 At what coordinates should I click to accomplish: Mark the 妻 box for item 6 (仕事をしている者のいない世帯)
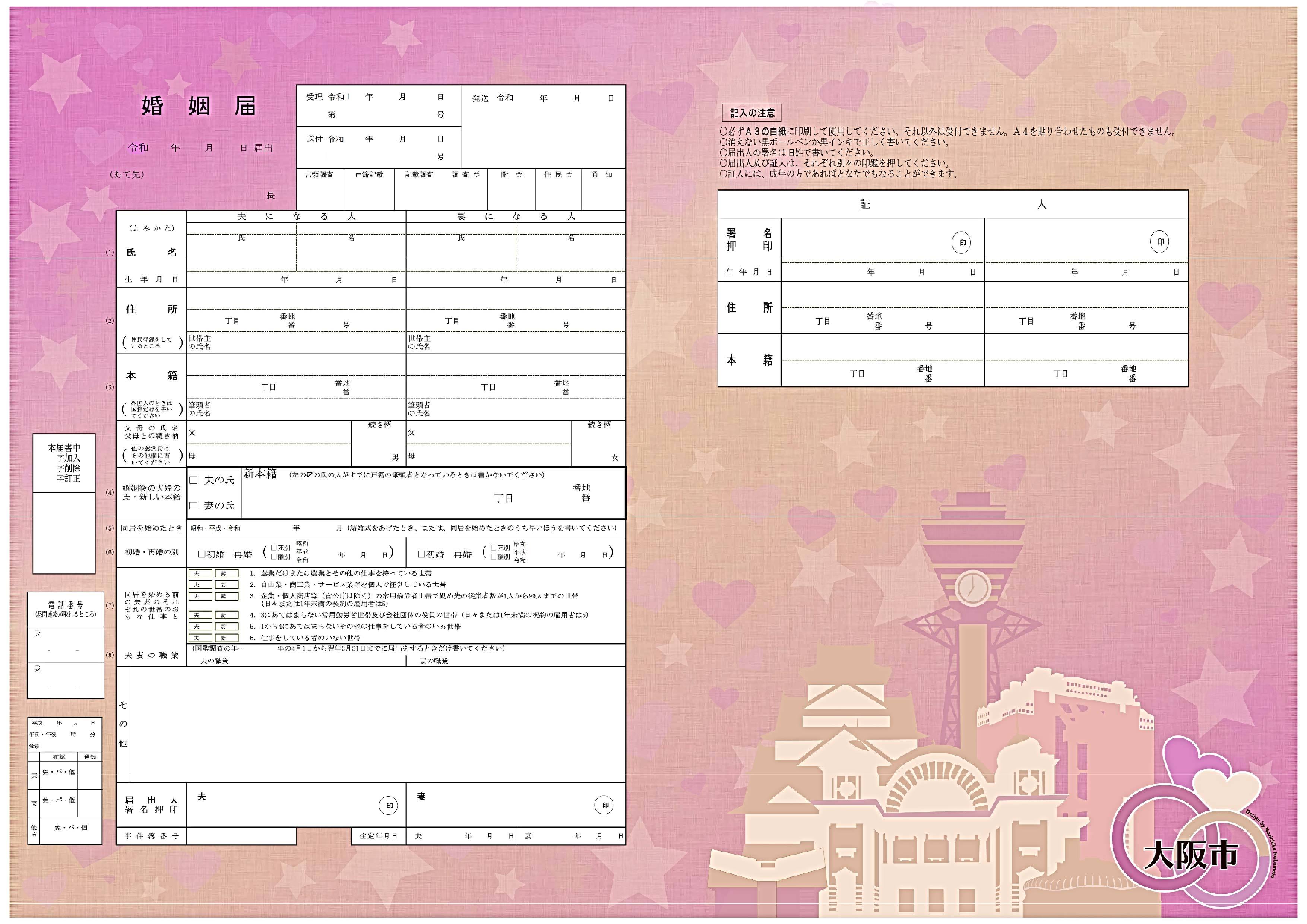(x=227, y=638)
